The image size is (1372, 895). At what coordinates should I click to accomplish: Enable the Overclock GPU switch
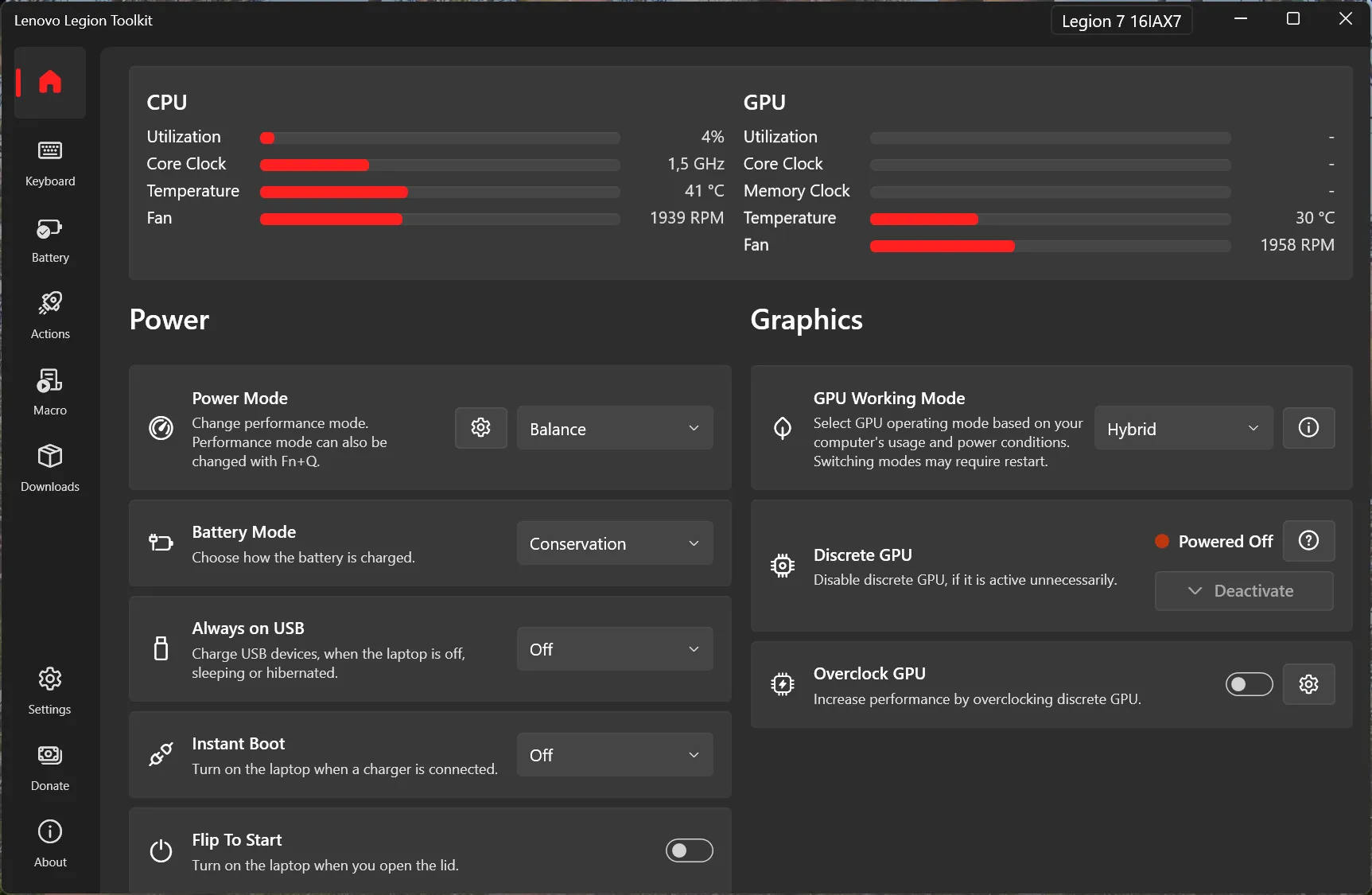click(1248, 684)
